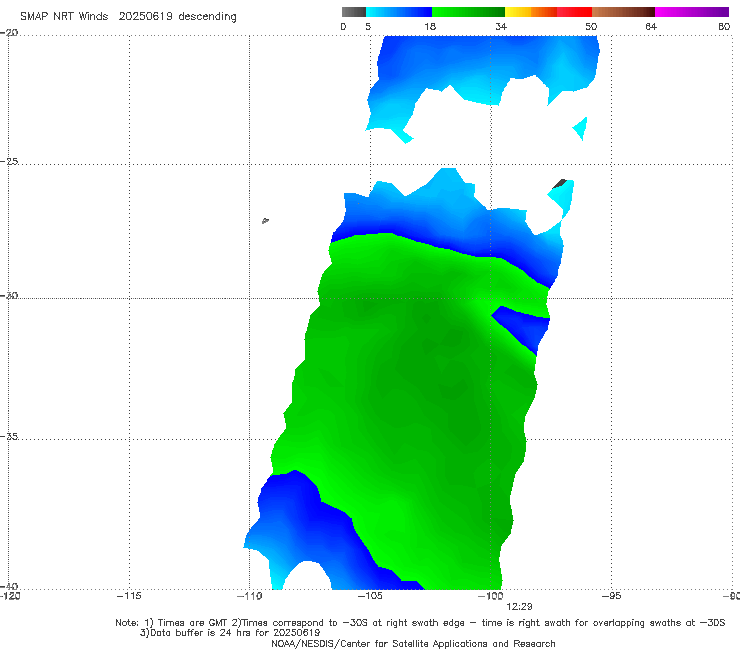Viewport: 740px width, 650px height.
Task: Click the brown 50-64 segment of the colorbar
Action: coord(623,12)
